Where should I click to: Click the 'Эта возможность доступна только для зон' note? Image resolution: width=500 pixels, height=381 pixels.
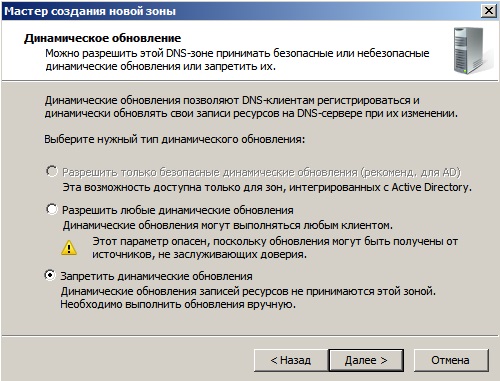coord(267,187)
